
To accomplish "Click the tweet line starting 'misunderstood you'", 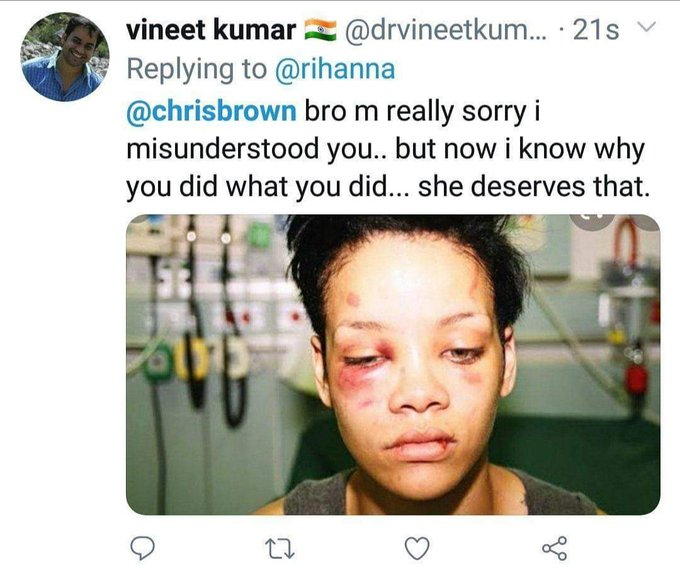I will click(386, 149).
